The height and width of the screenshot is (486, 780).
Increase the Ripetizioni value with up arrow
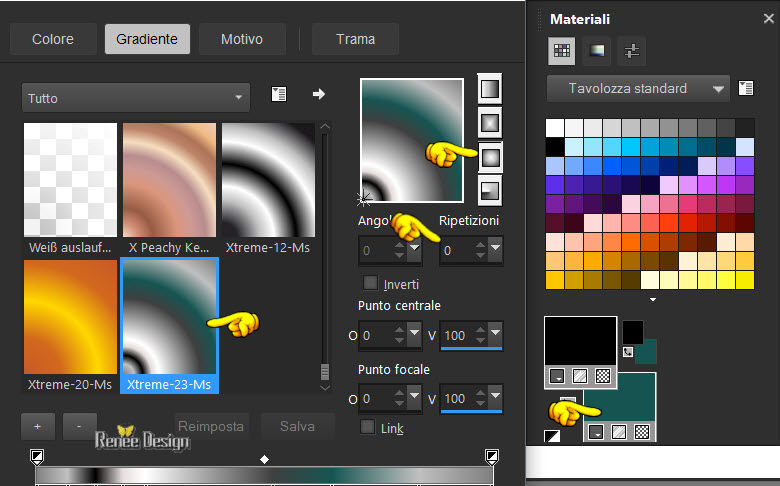(480, 245)
